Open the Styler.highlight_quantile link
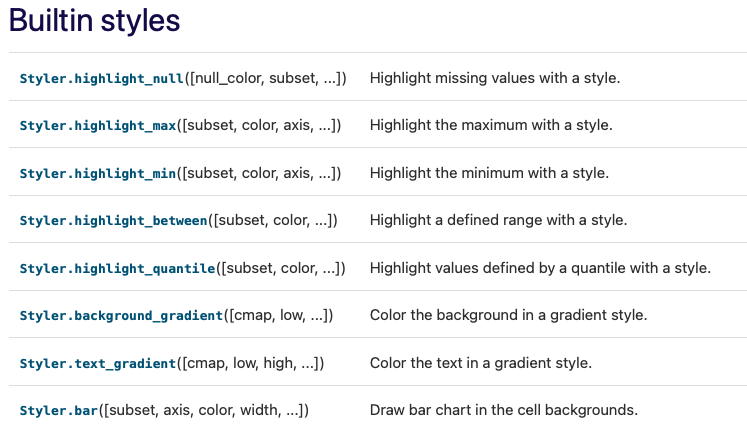The width and height of the screenshot is (747, 434). click(118, 268)
